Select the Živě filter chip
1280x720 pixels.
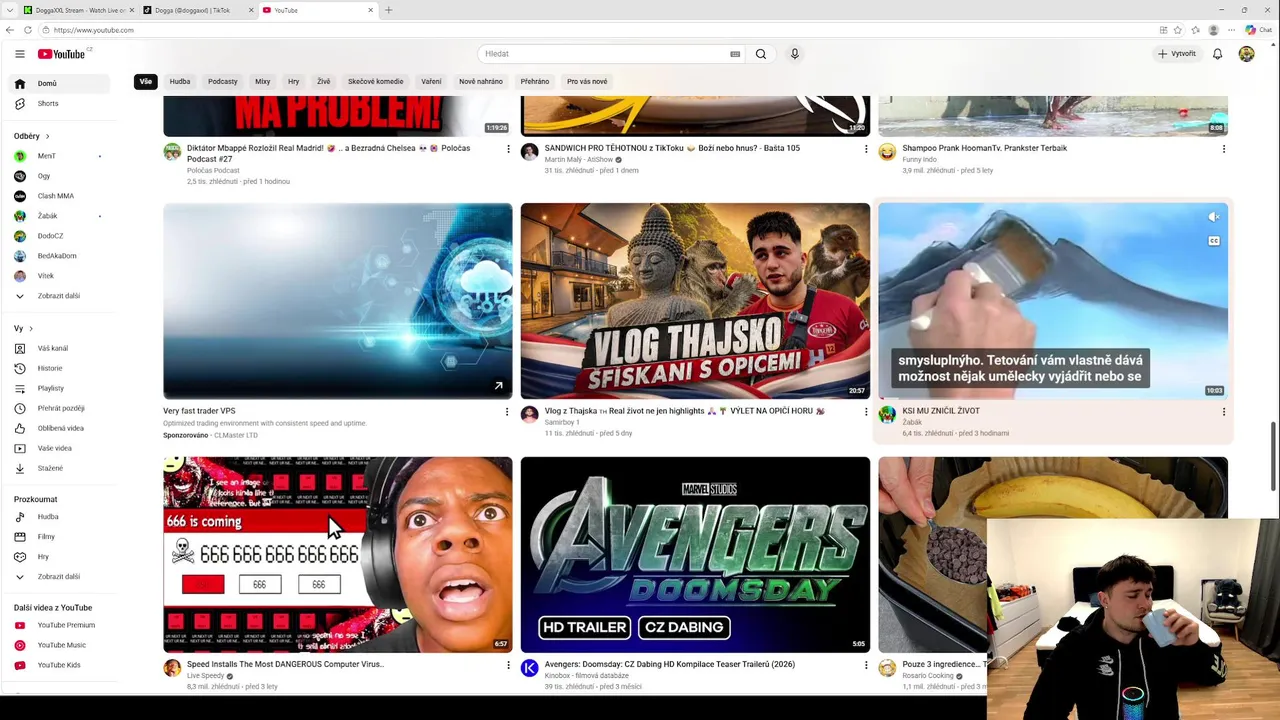tap(324, 82)
